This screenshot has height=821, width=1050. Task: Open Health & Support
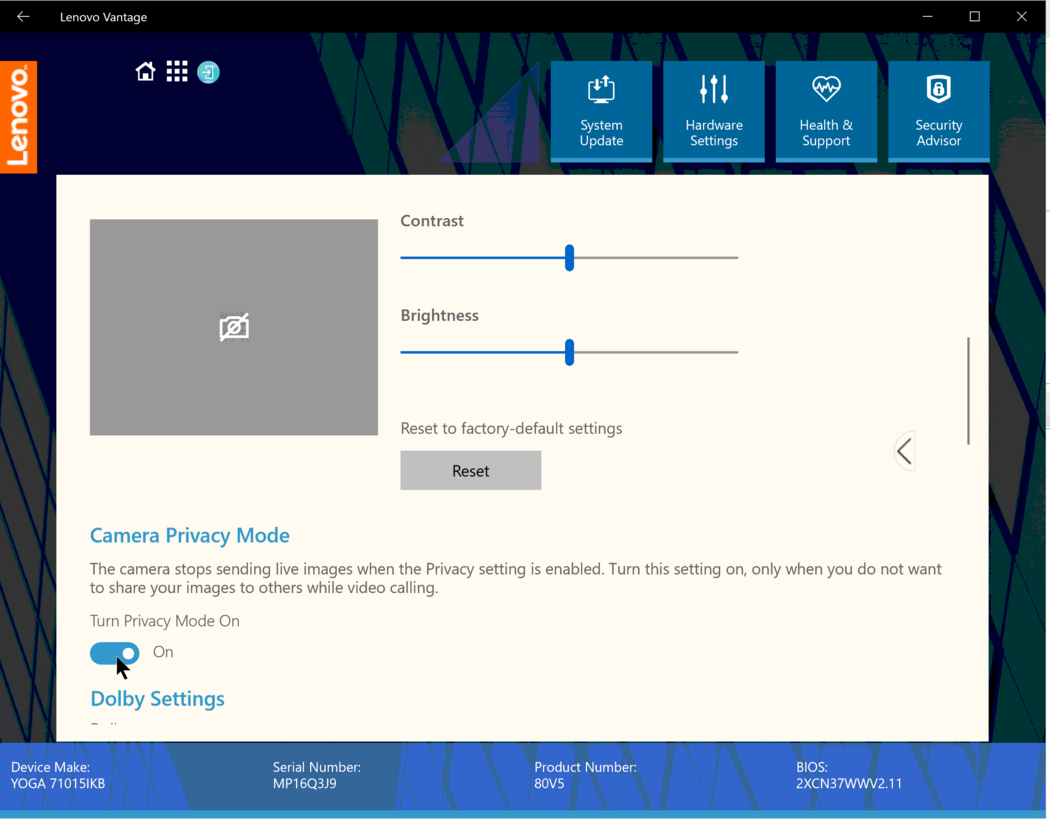[x=826, y=110]
